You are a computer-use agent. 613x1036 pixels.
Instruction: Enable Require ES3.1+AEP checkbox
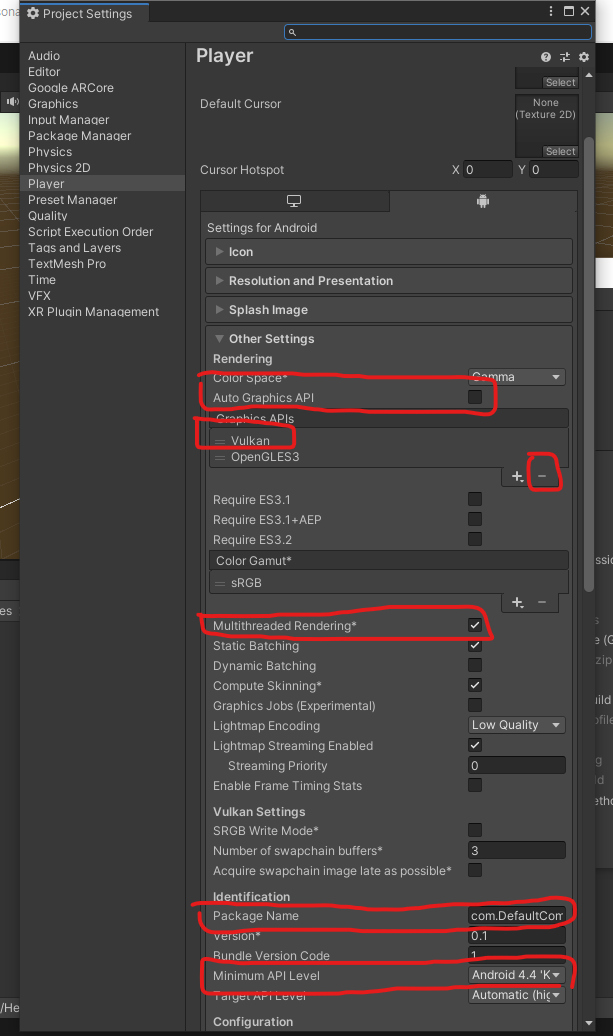pos(475,519)
